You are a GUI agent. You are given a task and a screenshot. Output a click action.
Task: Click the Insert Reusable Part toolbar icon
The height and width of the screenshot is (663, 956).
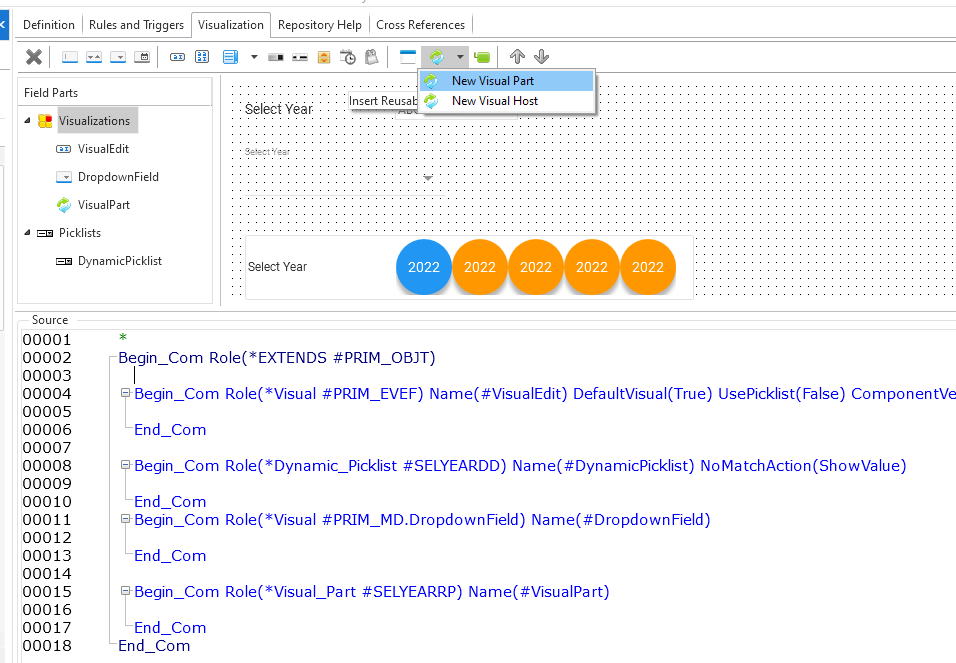437,57
